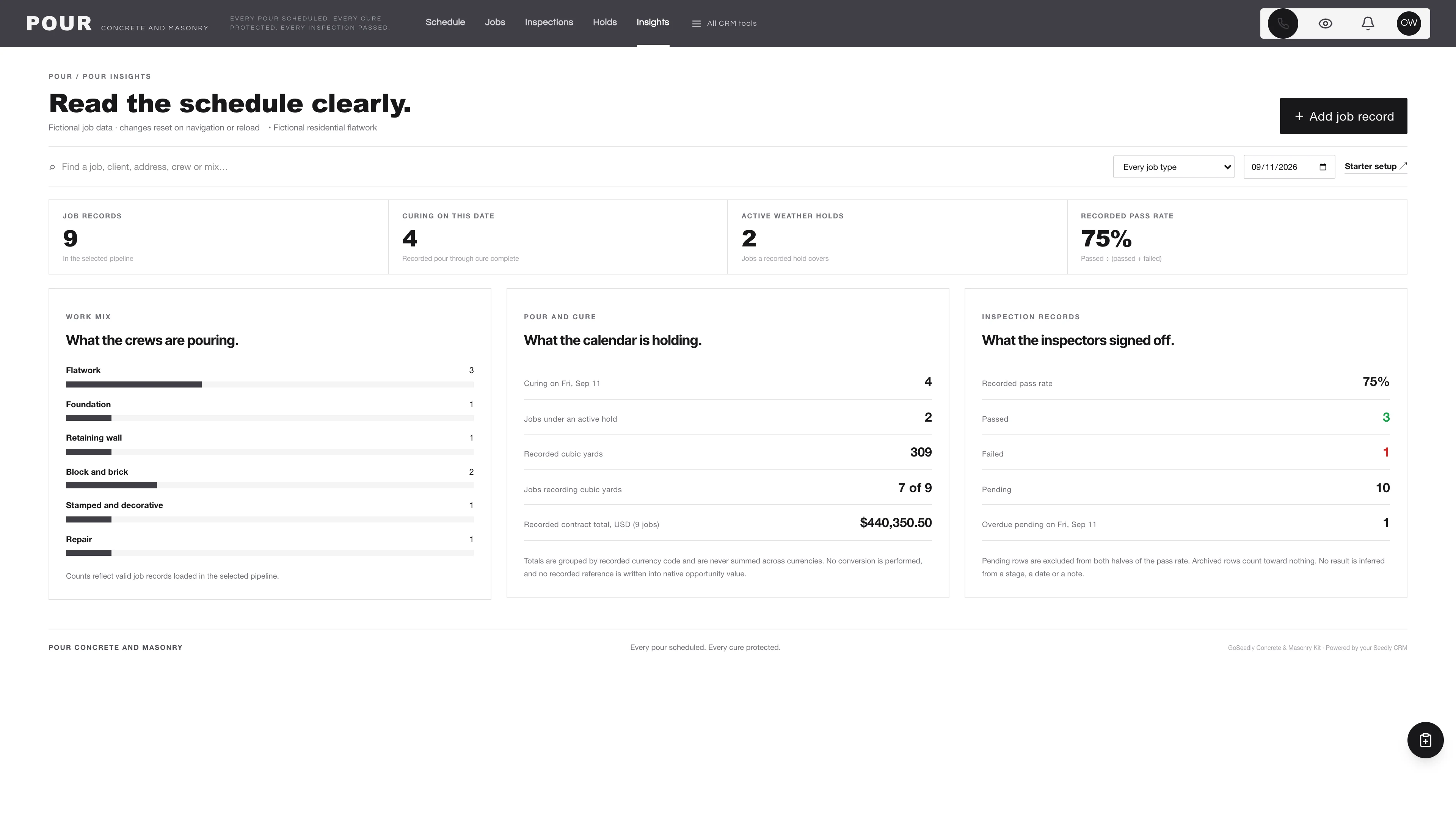Select the Insights tab
Viewport: 1456px width, 819px height.
point(652,23)
